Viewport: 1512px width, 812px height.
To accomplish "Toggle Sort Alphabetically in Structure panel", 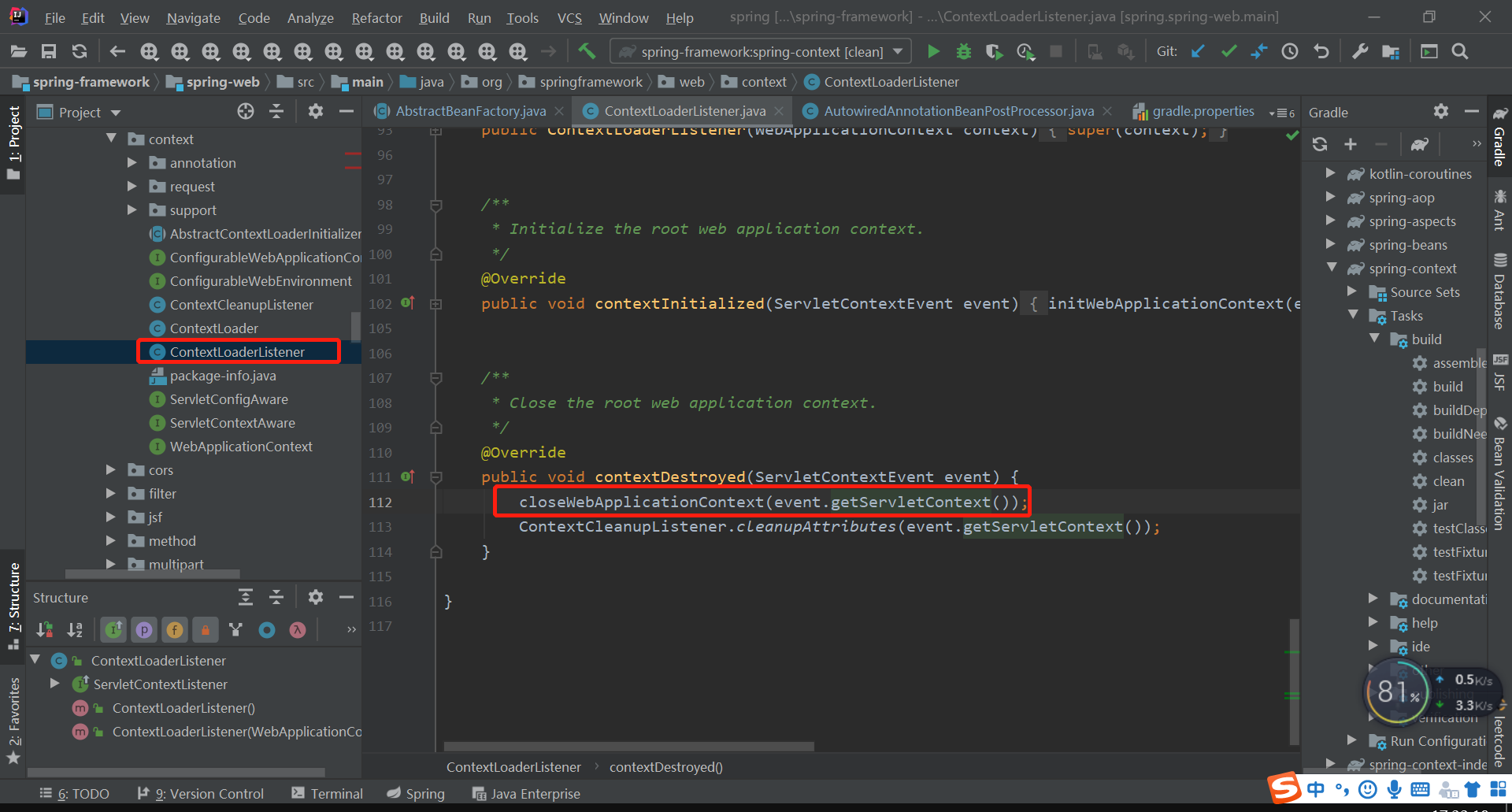I will coord(75,629).
